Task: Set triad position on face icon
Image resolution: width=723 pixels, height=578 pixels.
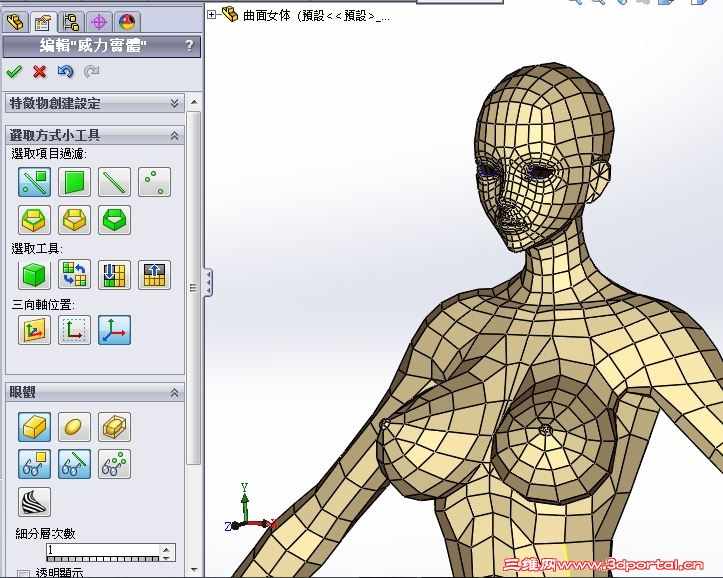Action: [35, 330]
